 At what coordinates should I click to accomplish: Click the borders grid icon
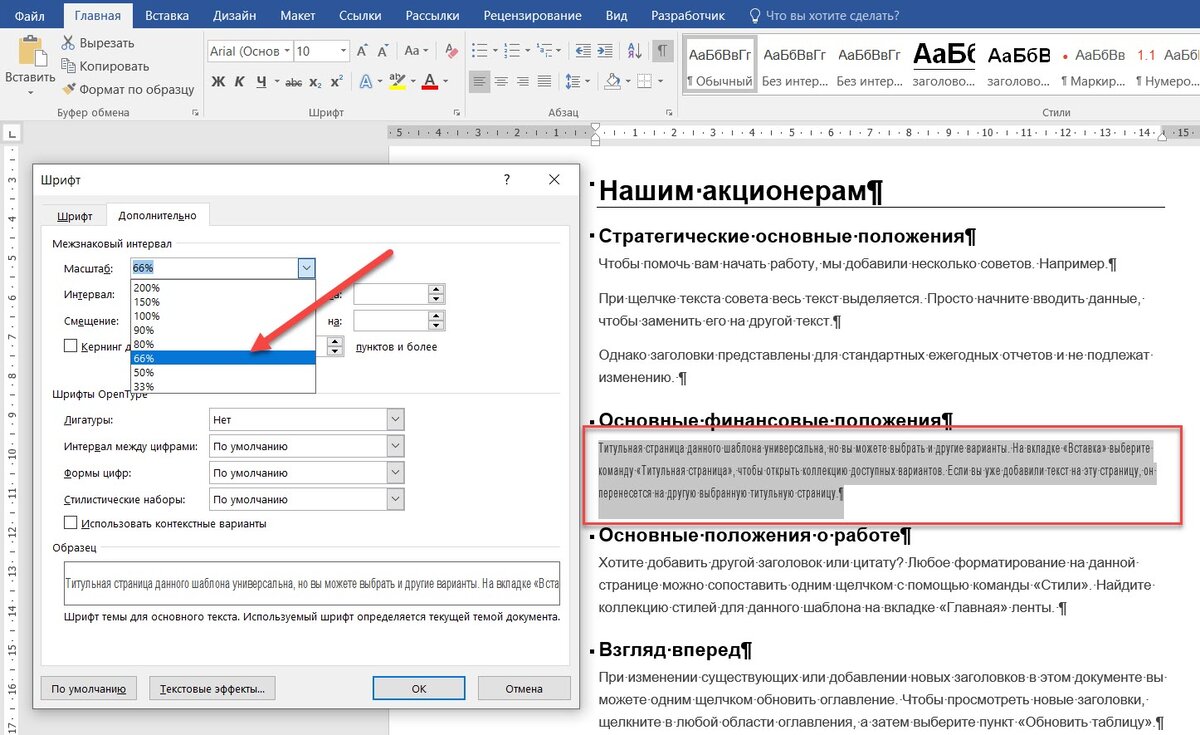[x=644, y=82]
